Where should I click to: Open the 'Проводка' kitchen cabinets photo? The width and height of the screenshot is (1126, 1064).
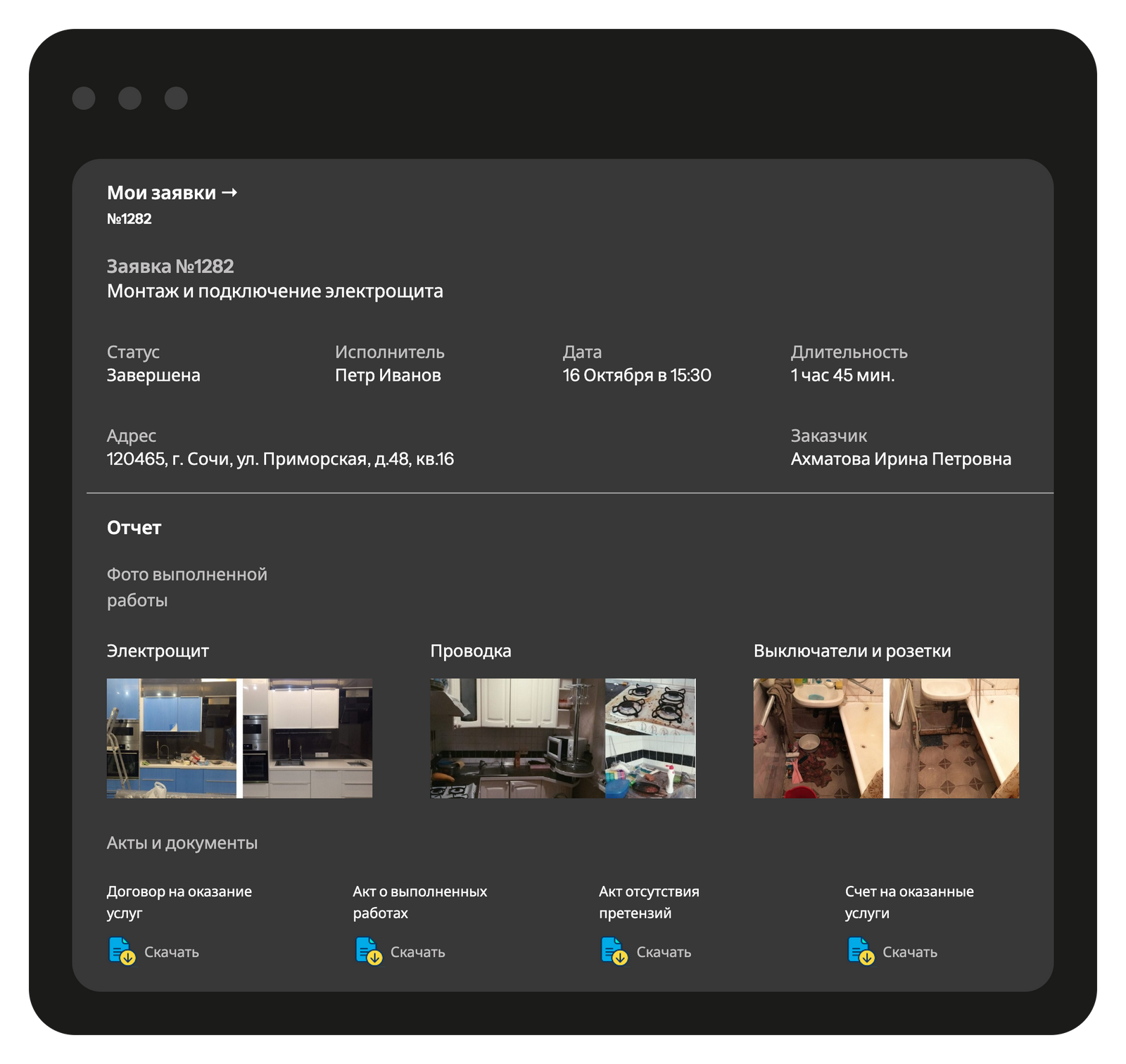coord(517,738)
